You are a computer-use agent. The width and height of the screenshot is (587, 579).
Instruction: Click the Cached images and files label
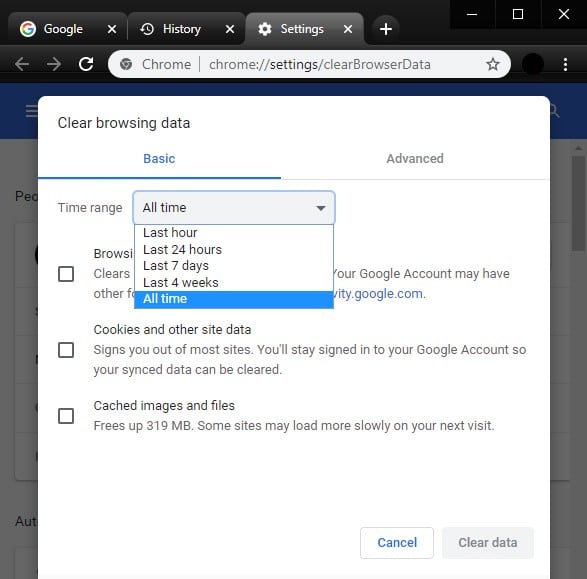164,406
